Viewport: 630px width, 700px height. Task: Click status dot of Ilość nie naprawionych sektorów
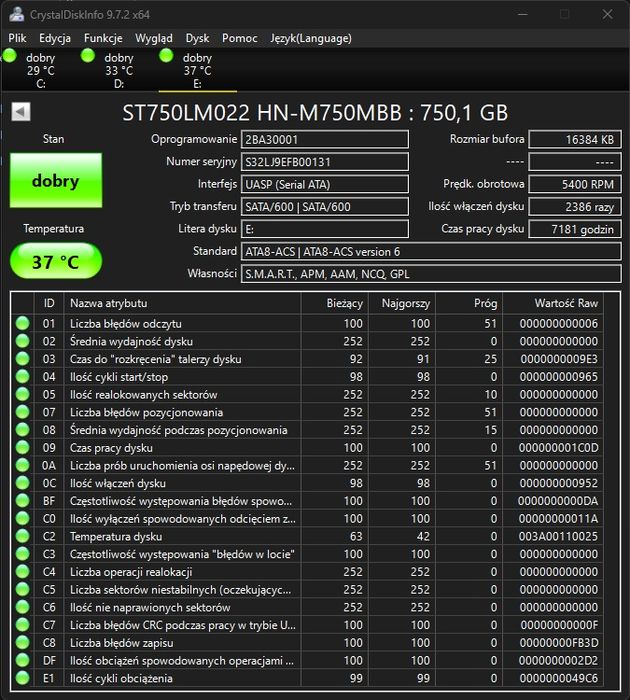tap(22, 607)
